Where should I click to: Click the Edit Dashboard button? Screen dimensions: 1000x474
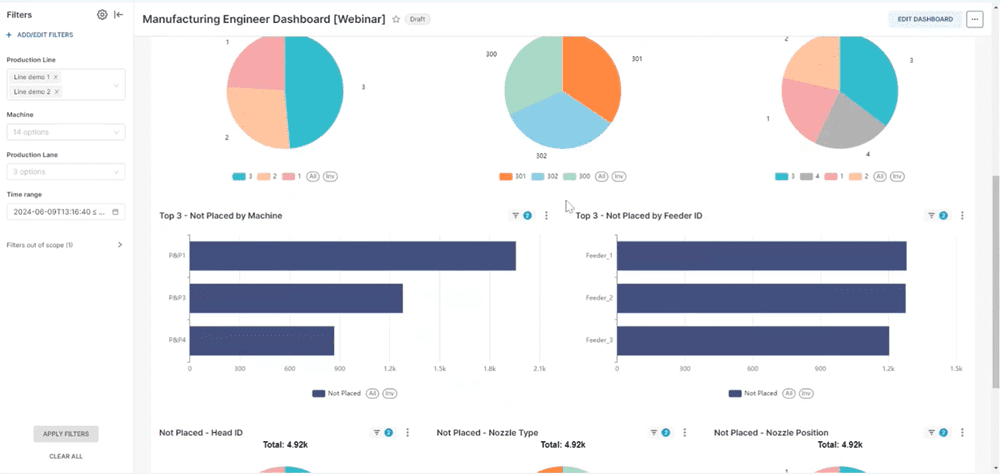[x=925, y=19]
